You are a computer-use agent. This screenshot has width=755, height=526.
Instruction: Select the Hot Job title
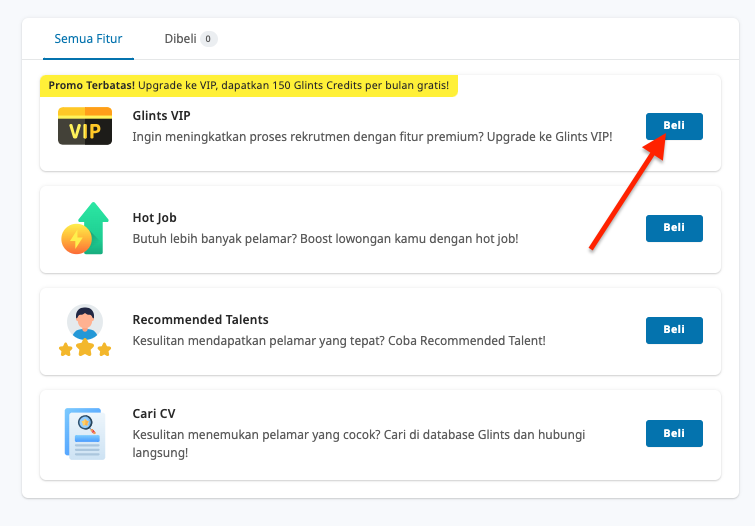click(155, 218)
